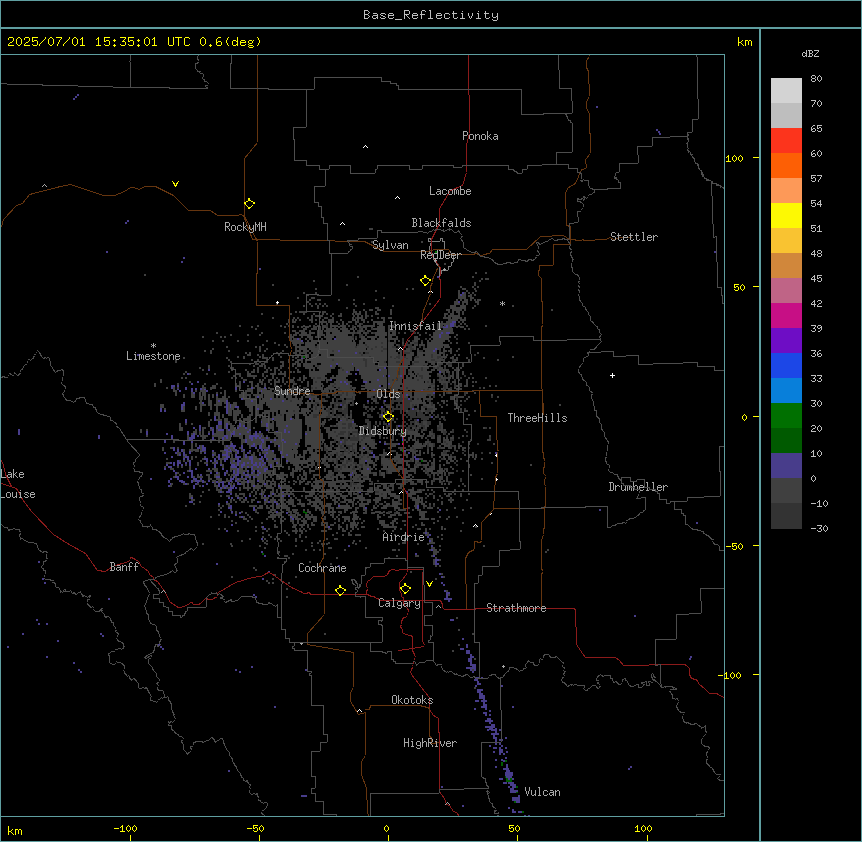862x842 pixels.
Task: Click the Strathmore town label
Action: (516, 608)
